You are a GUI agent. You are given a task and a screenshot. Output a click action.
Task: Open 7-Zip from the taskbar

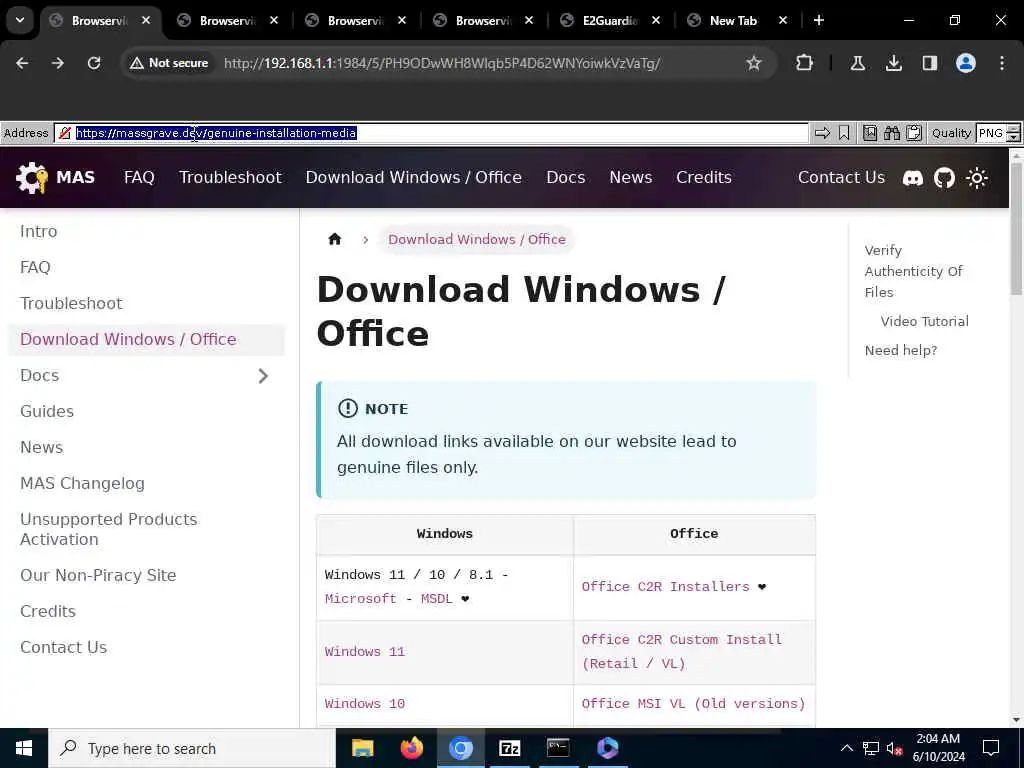(509, 748)
